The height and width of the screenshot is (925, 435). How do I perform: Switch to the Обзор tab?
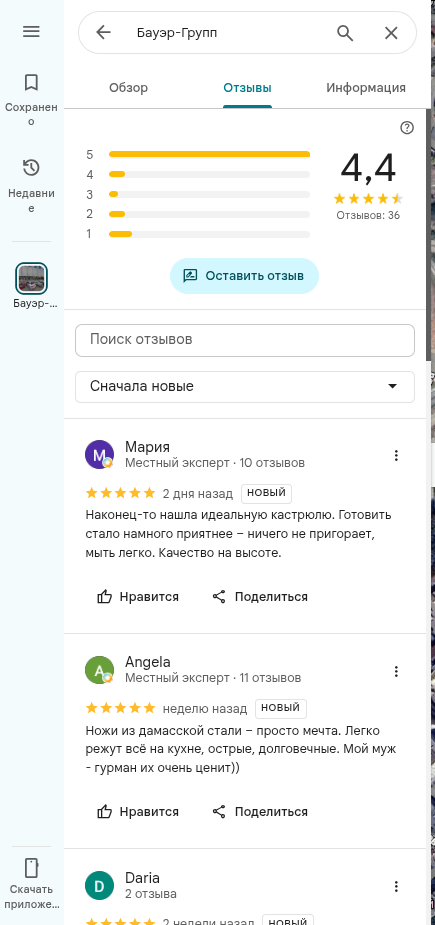click(x=129, y=88)
